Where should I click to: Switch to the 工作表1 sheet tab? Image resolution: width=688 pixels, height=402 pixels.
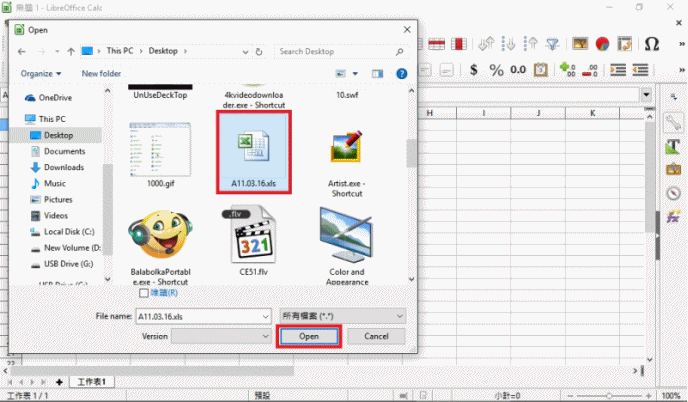click(x=92, y=382)
